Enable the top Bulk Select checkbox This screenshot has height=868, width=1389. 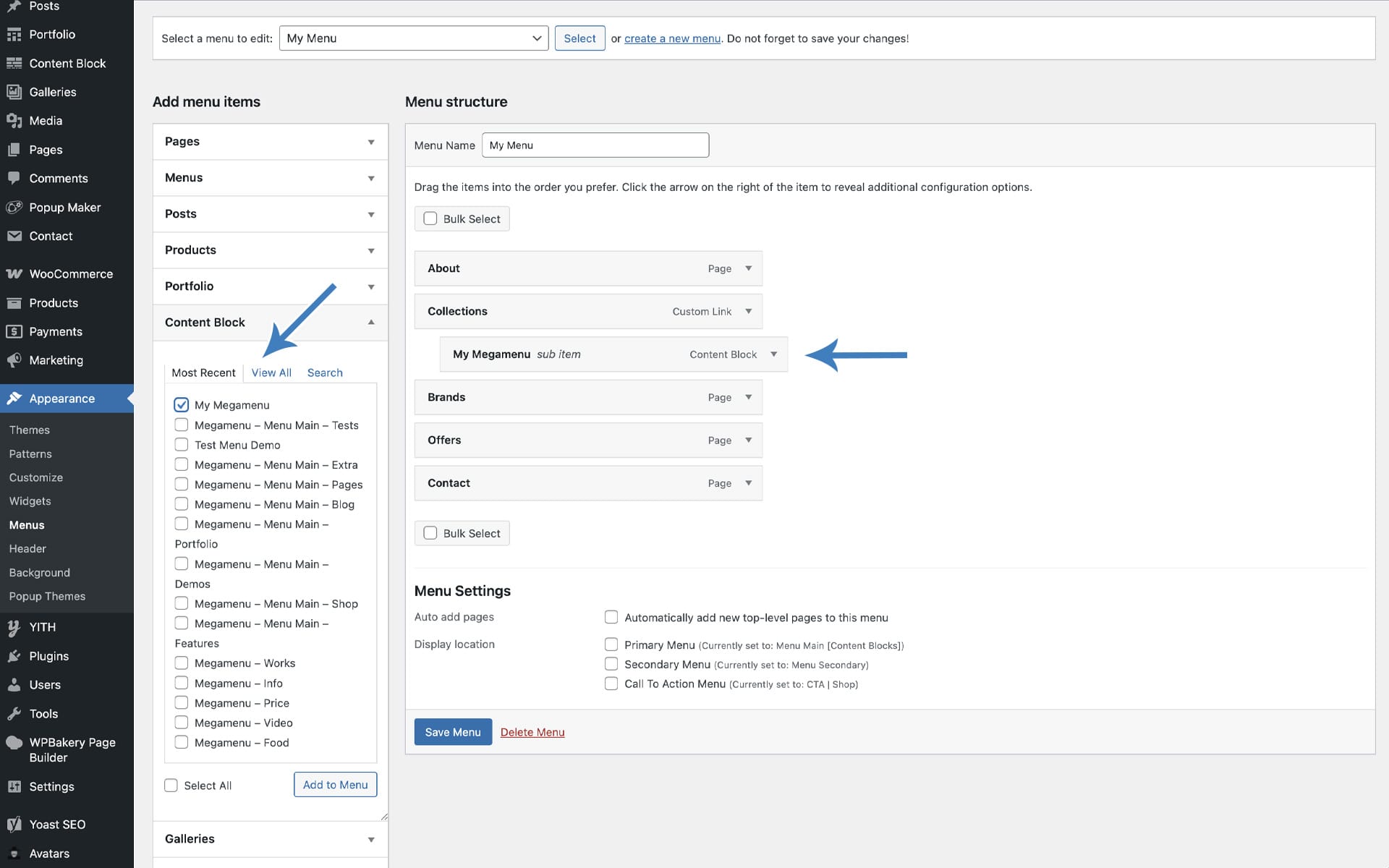[430, 218]
